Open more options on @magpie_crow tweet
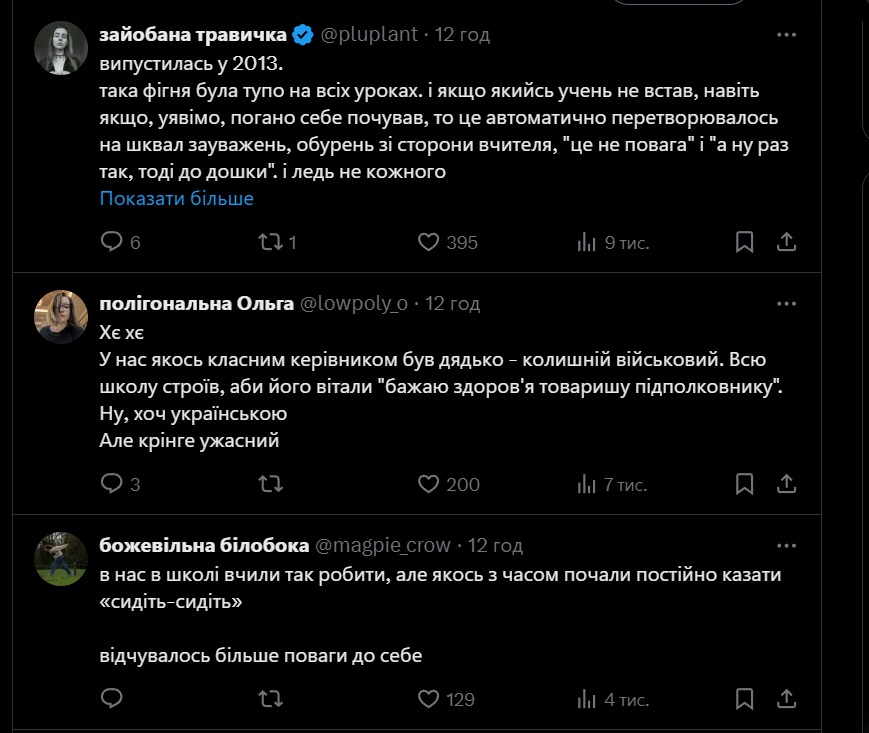869x733 pixels. click(x=786, y=545)
